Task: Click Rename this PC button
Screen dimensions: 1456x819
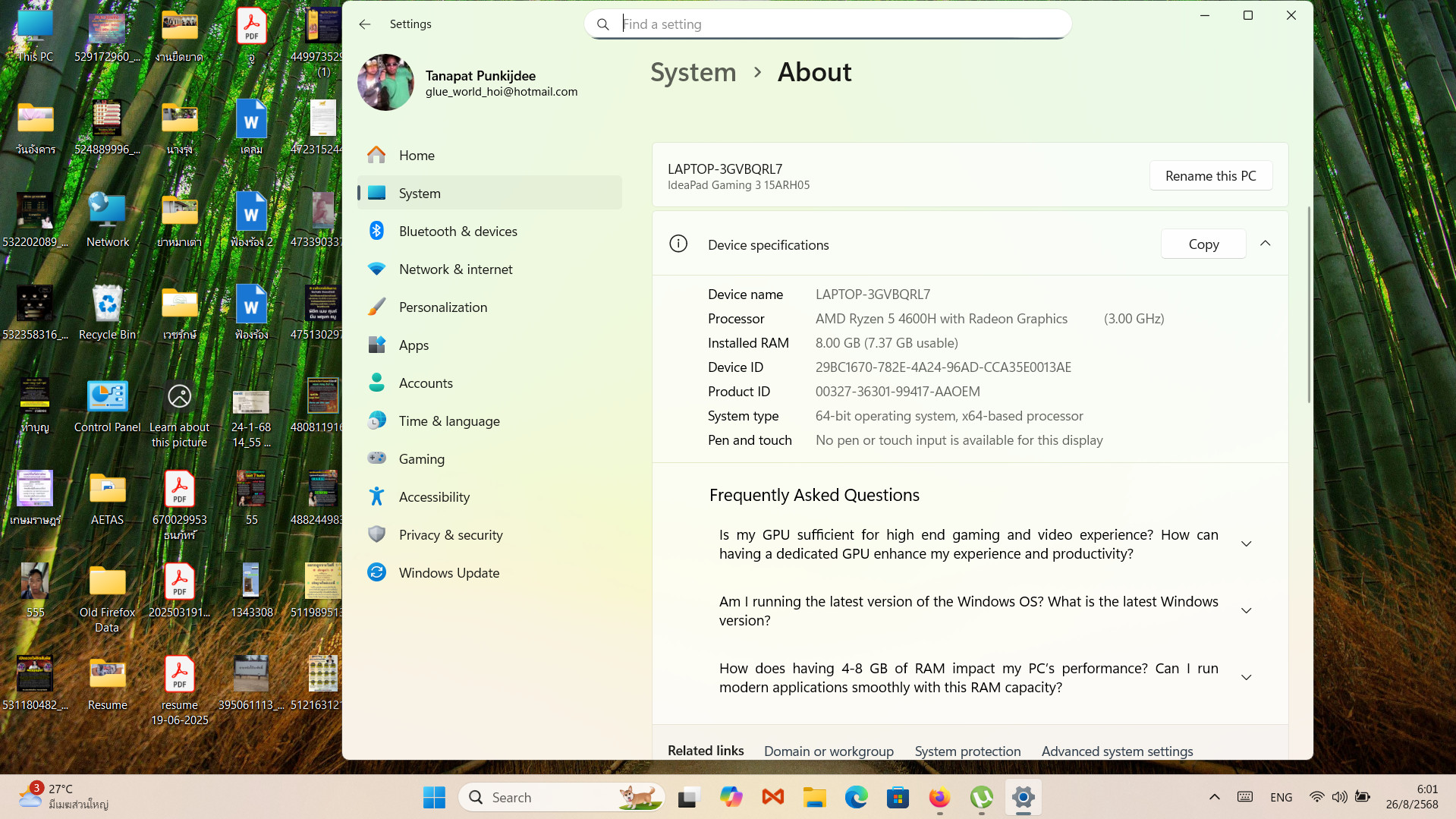Action: (1210, 176)
